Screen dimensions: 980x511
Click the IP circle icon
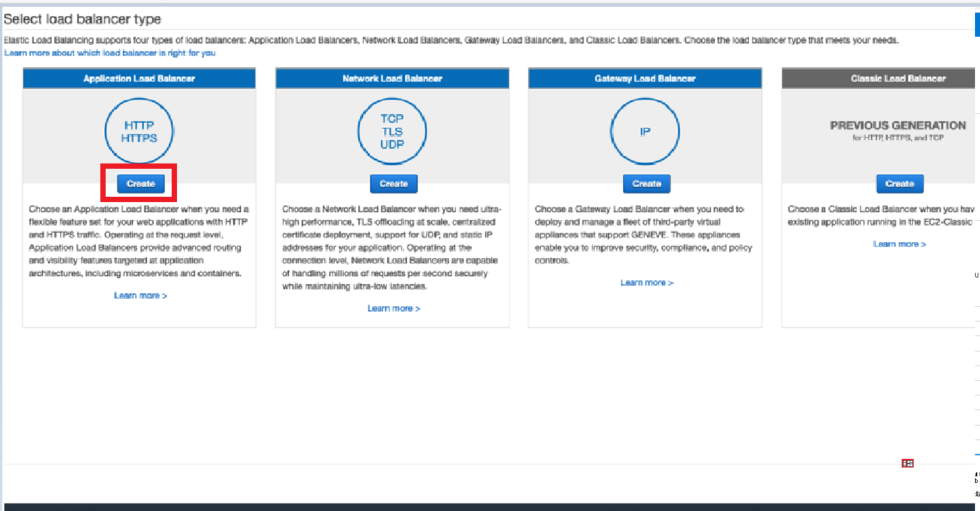tap(645, 132)
